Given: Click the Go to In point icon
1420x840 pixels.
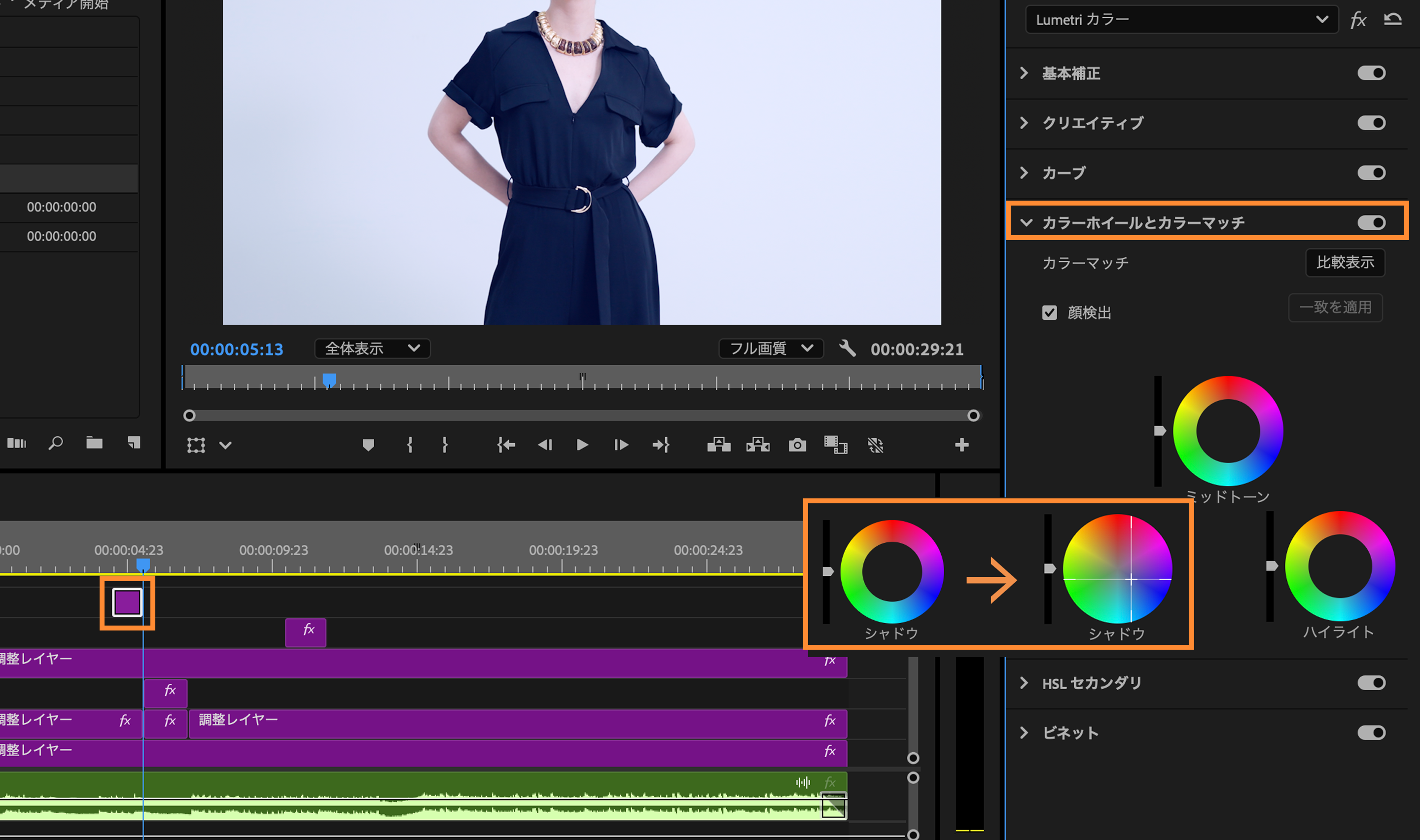Looking at the screenshot, I should pyautogui.click(x=505, y=445).
